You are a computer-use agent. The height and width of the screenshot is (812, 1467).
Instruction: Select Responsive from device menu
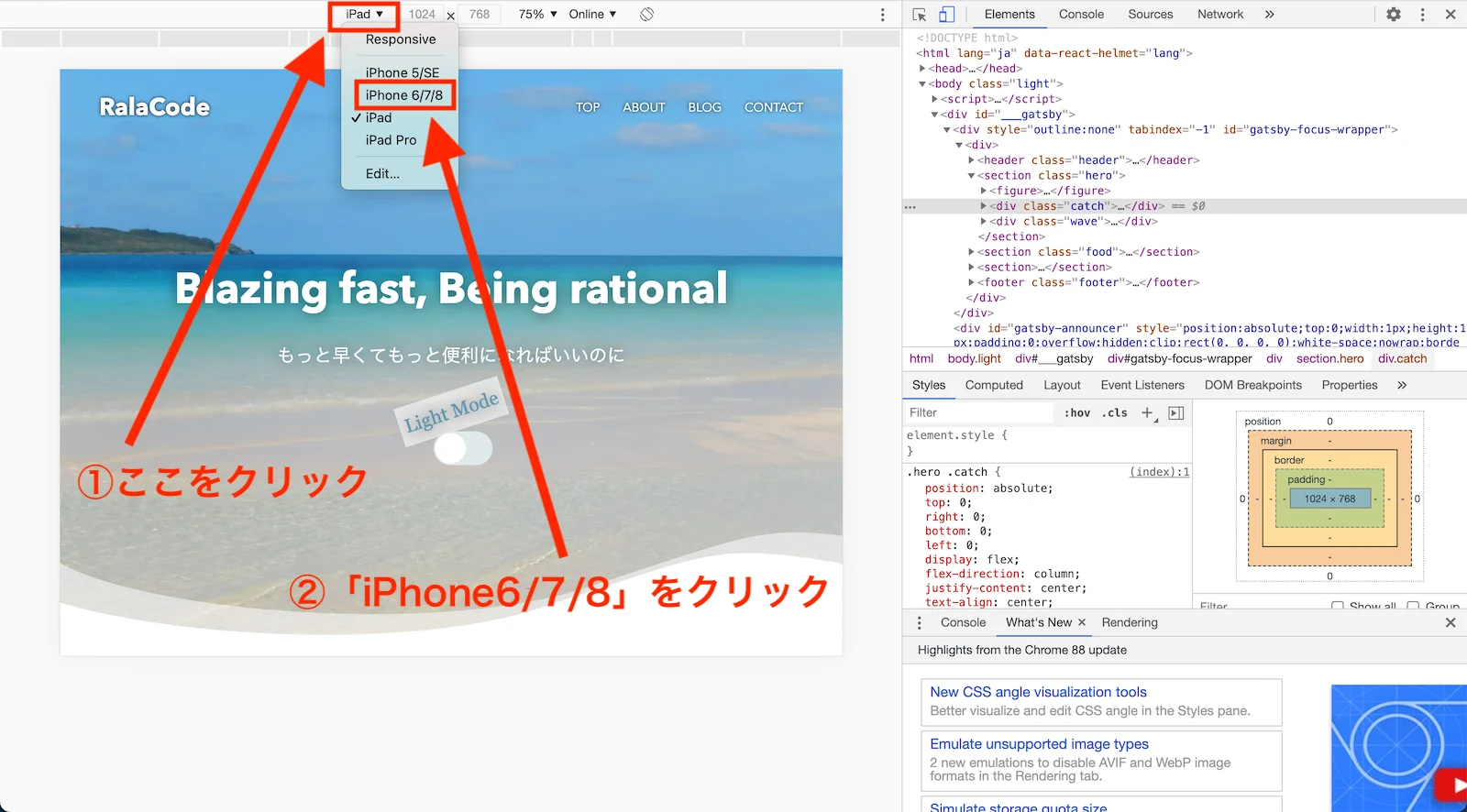pos(400,39)
